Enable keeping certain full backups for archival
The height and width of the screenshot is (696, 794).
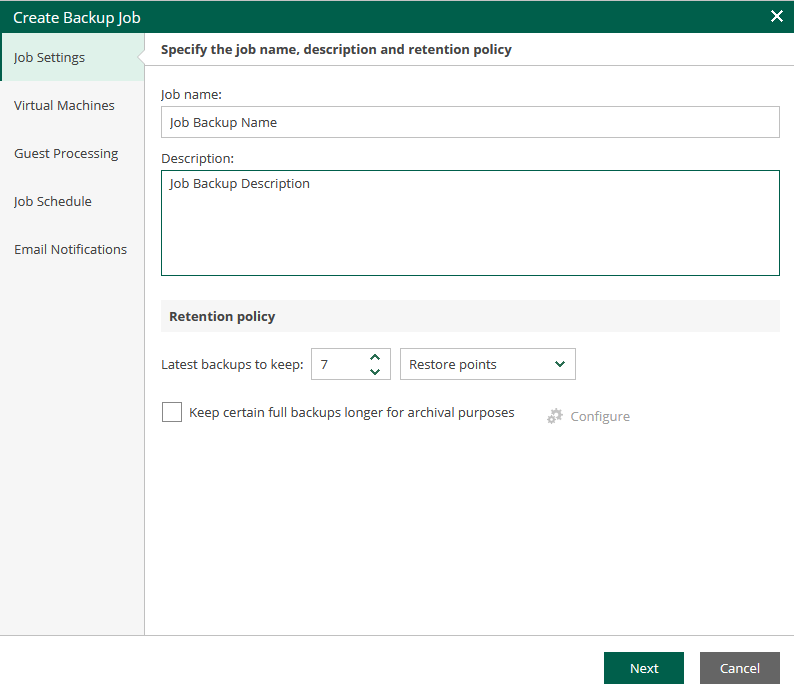(x=172, y=413)
